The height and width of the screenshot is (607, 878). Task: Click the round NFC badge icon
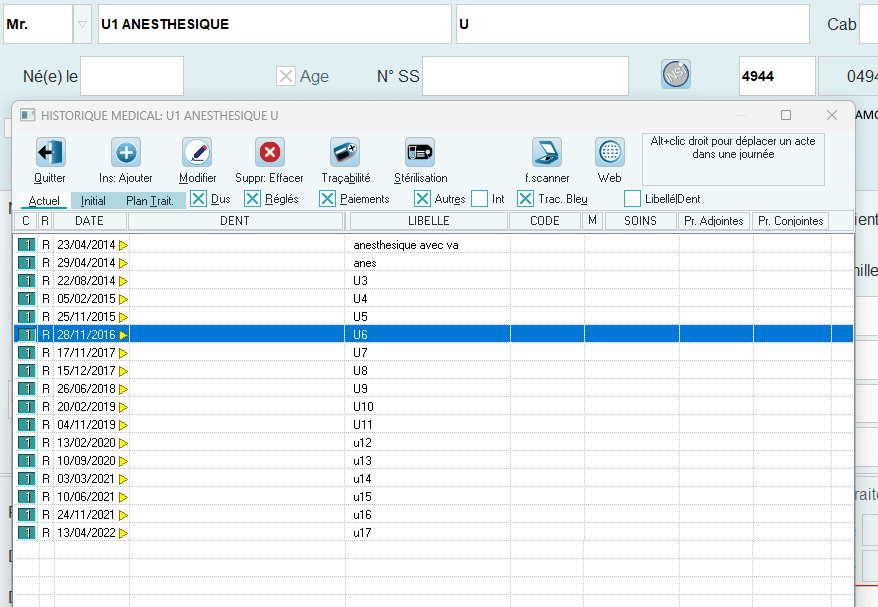tap(675, 75)
